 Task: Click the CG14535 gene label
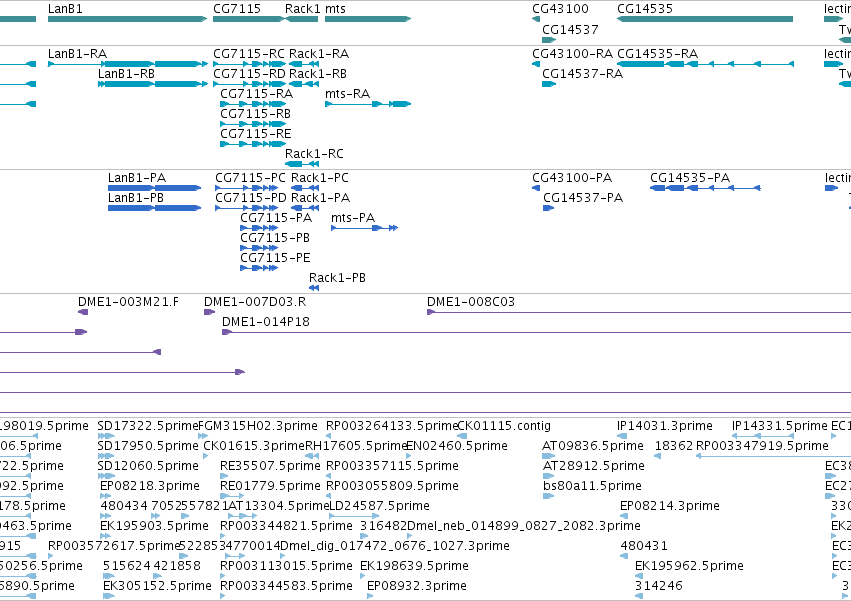(645, 9)
